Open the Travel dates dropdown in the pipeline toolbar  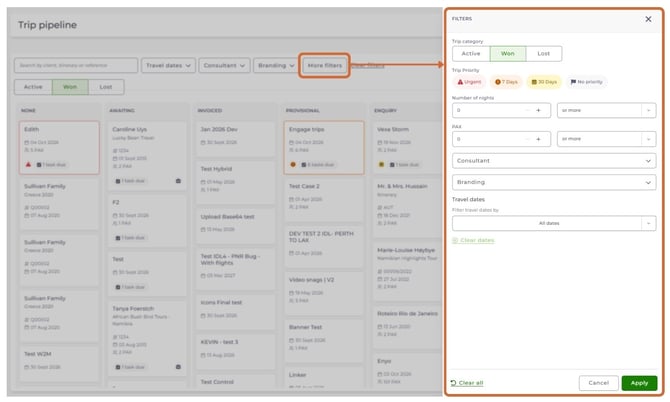pos(168,65)
